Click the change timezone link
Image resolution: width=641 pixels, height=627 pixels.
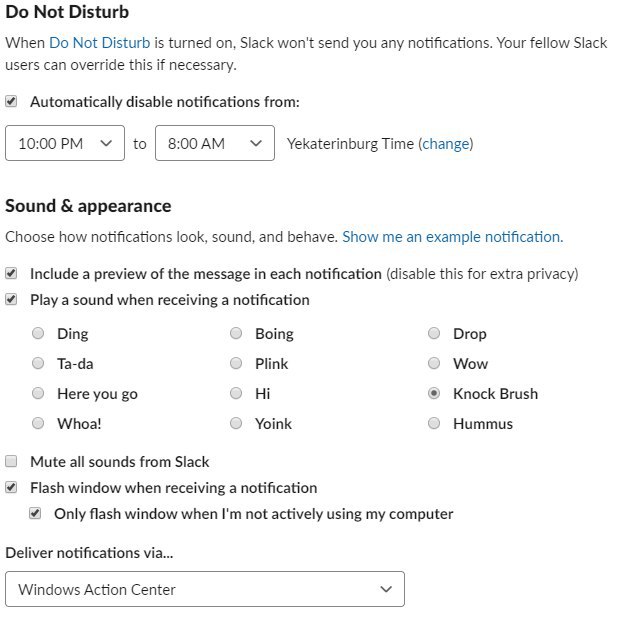point(446,144)
